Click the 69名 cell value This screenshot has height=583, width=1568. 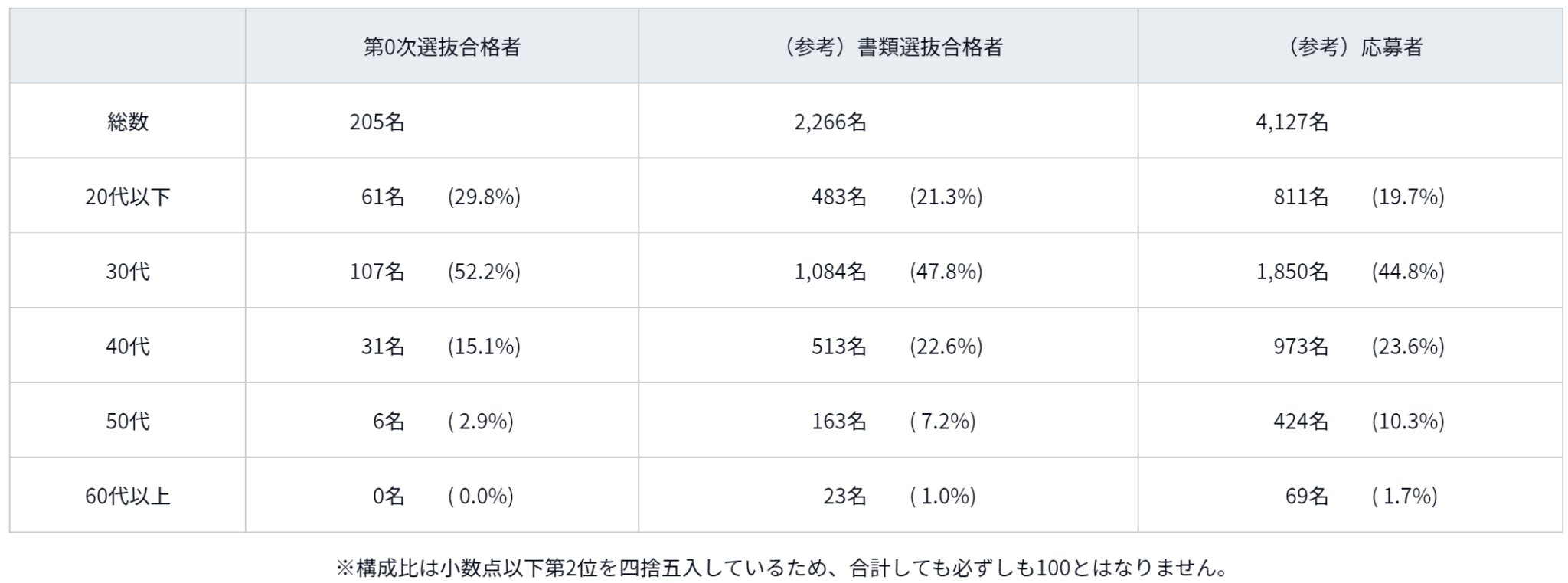[x=1306, y=497]
